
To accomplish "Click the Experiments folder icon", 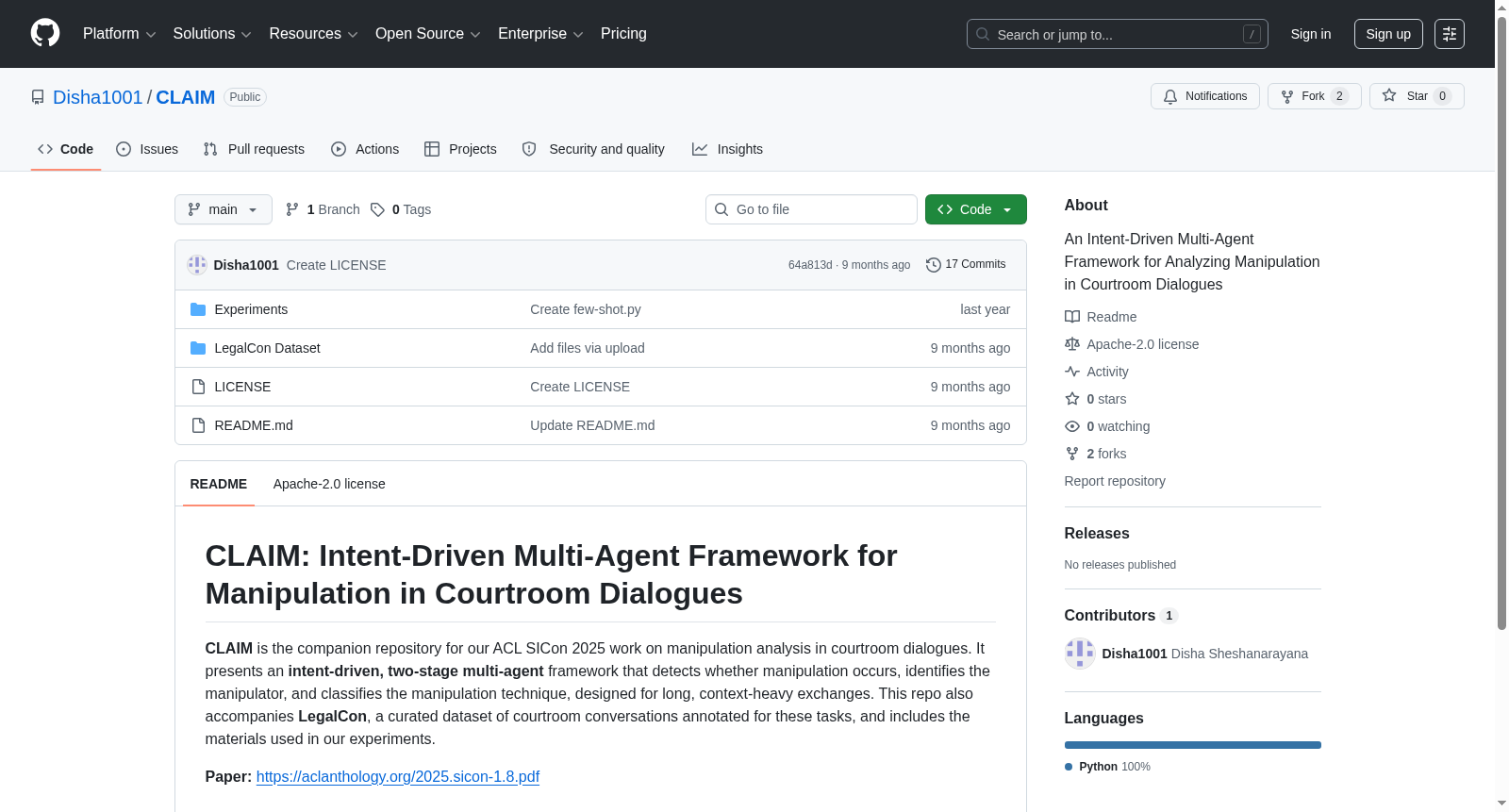I will [198, 309].
